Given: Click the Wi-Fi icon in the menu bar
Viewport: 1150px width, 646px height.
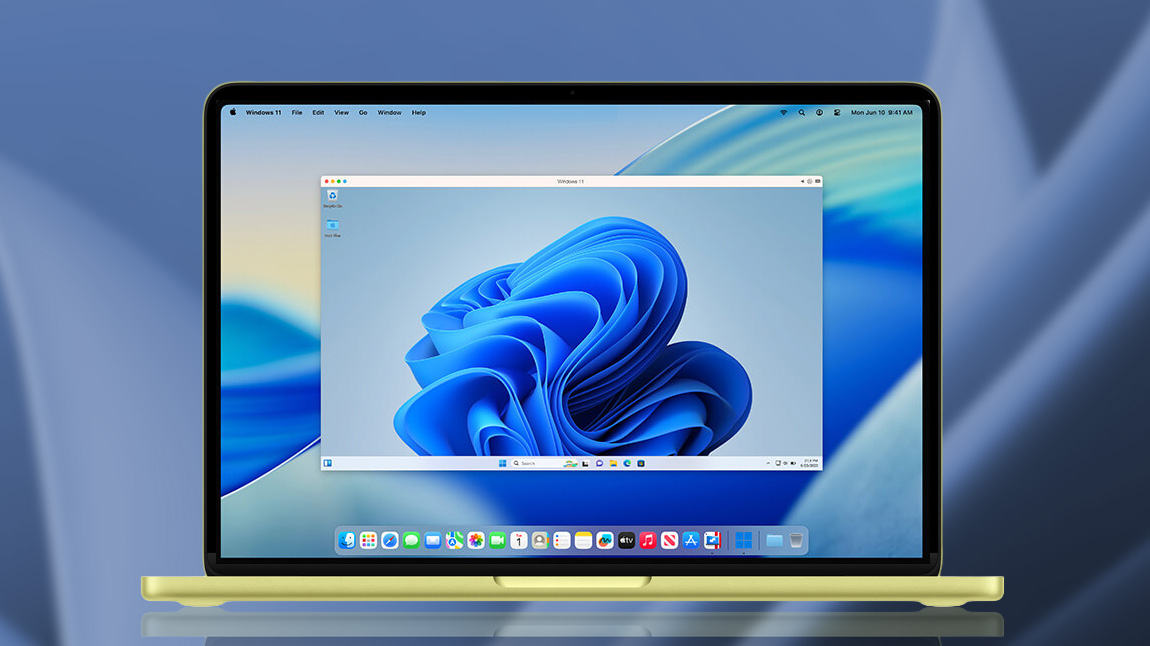Looking at the screenshot, I should point(783,112).
